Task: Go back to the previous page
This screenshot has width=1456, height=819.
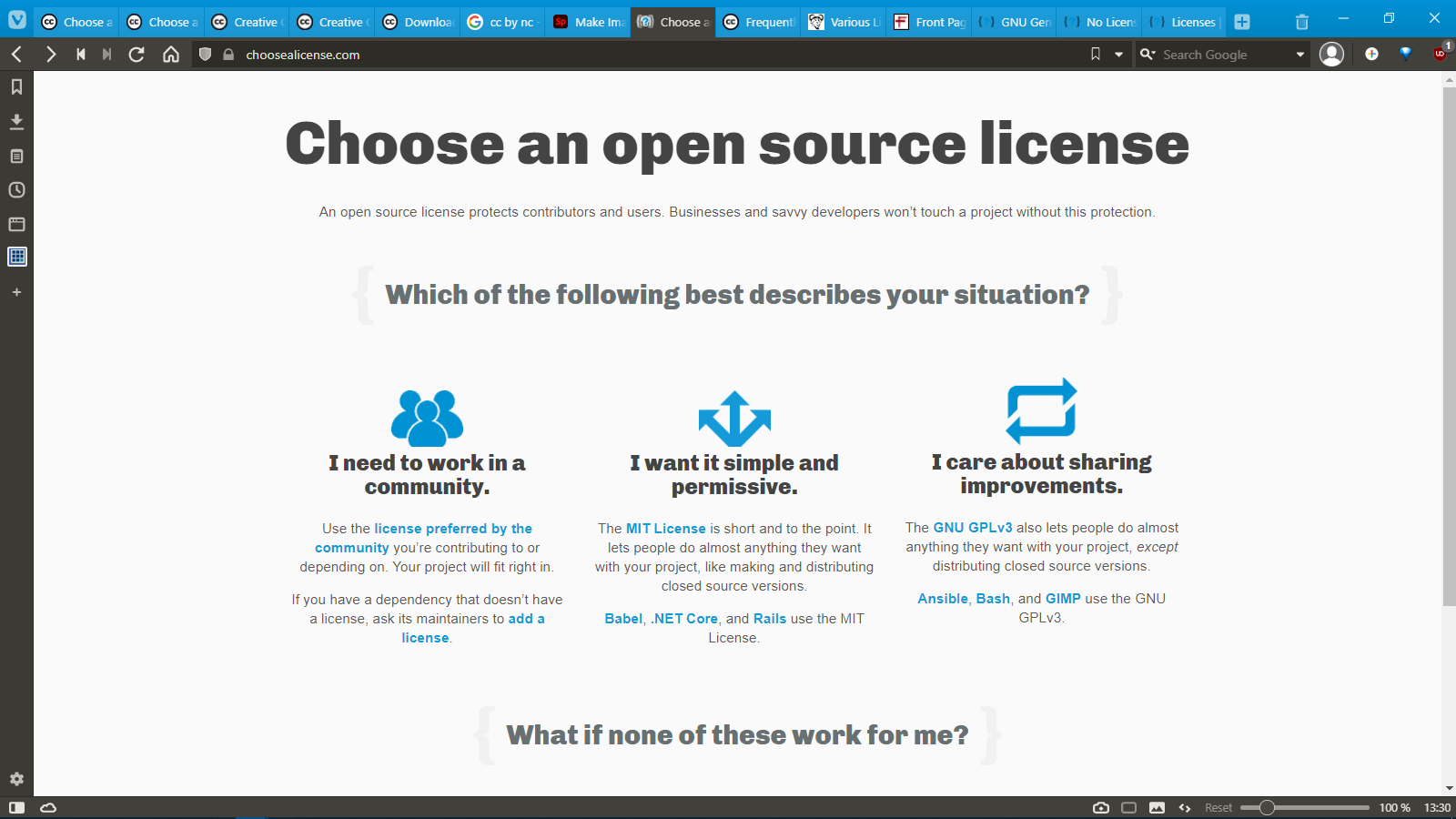Action: [16, 55]
